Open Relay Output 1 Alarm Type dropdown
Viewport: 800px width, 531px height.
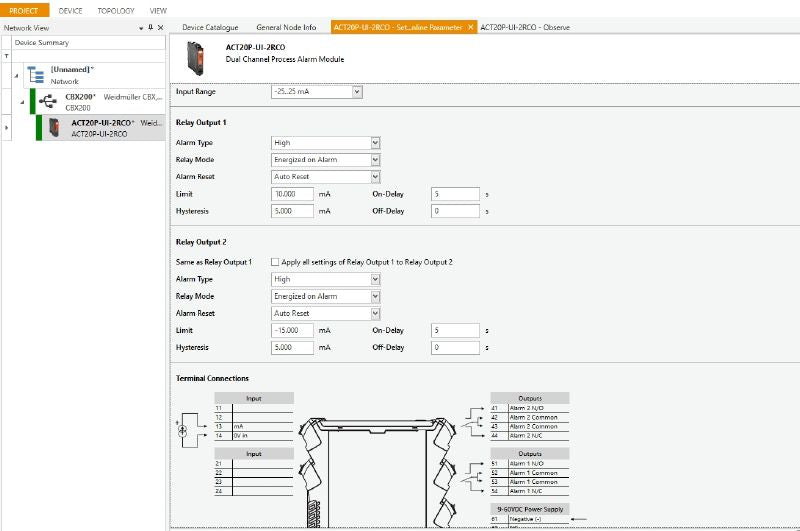(x=375, y=143)
